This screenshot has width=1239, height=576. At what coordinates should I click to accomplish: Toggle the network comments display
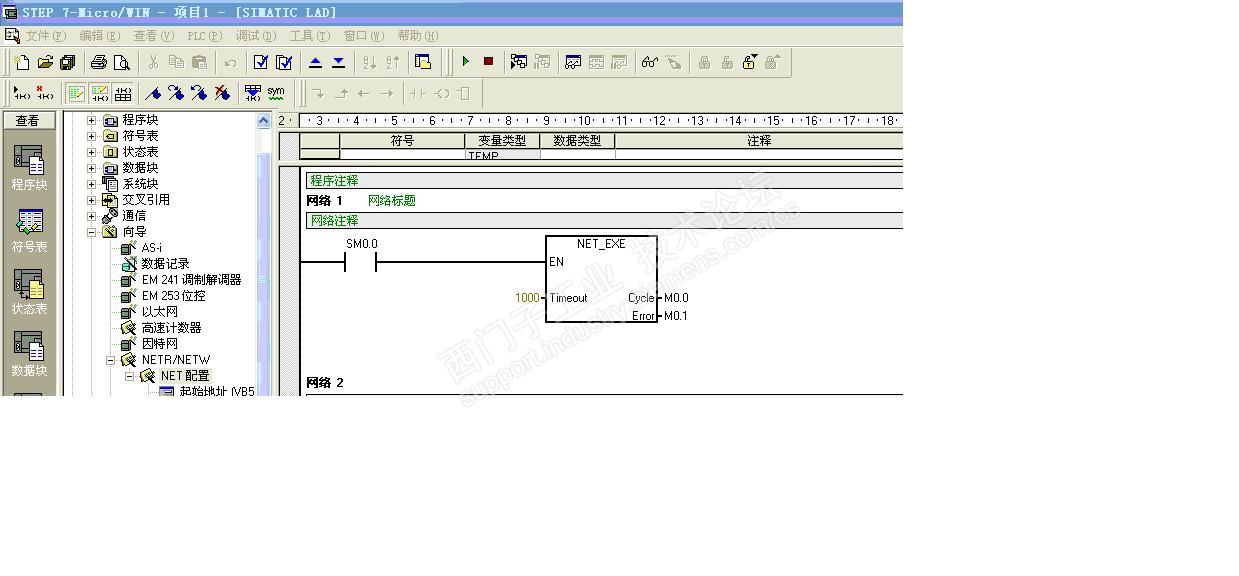coord(99,93)
